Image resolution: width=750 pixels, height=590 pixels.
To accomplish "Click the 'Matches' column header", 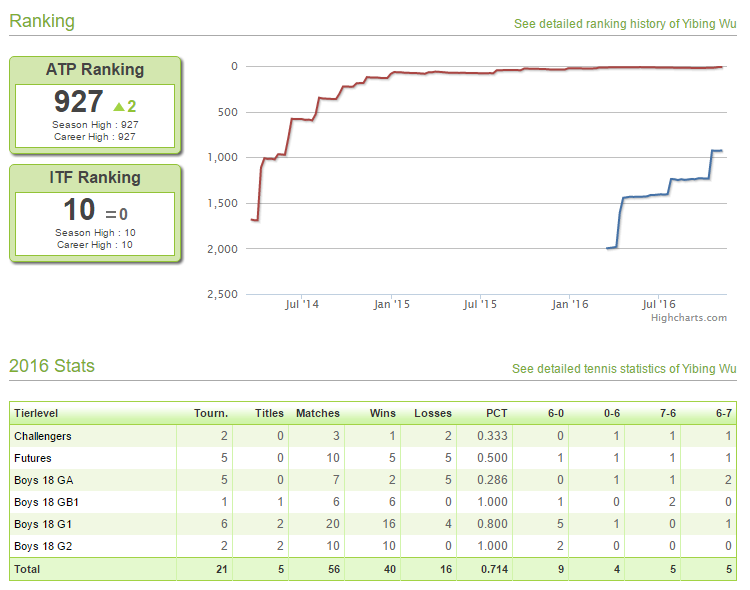I will pyautogui.click(x=318, y=413).
